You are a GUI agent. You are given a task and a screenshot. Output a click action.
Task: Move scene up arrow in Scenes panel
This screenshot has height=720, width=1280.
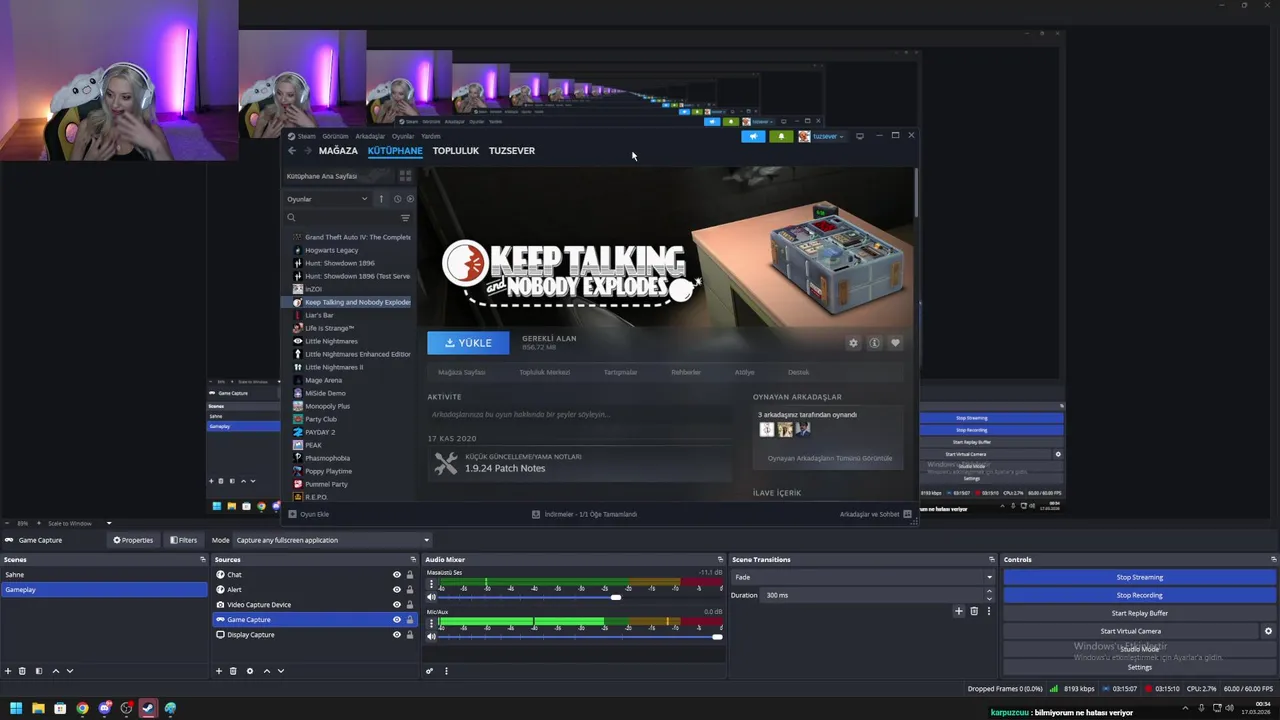(55, 671)
